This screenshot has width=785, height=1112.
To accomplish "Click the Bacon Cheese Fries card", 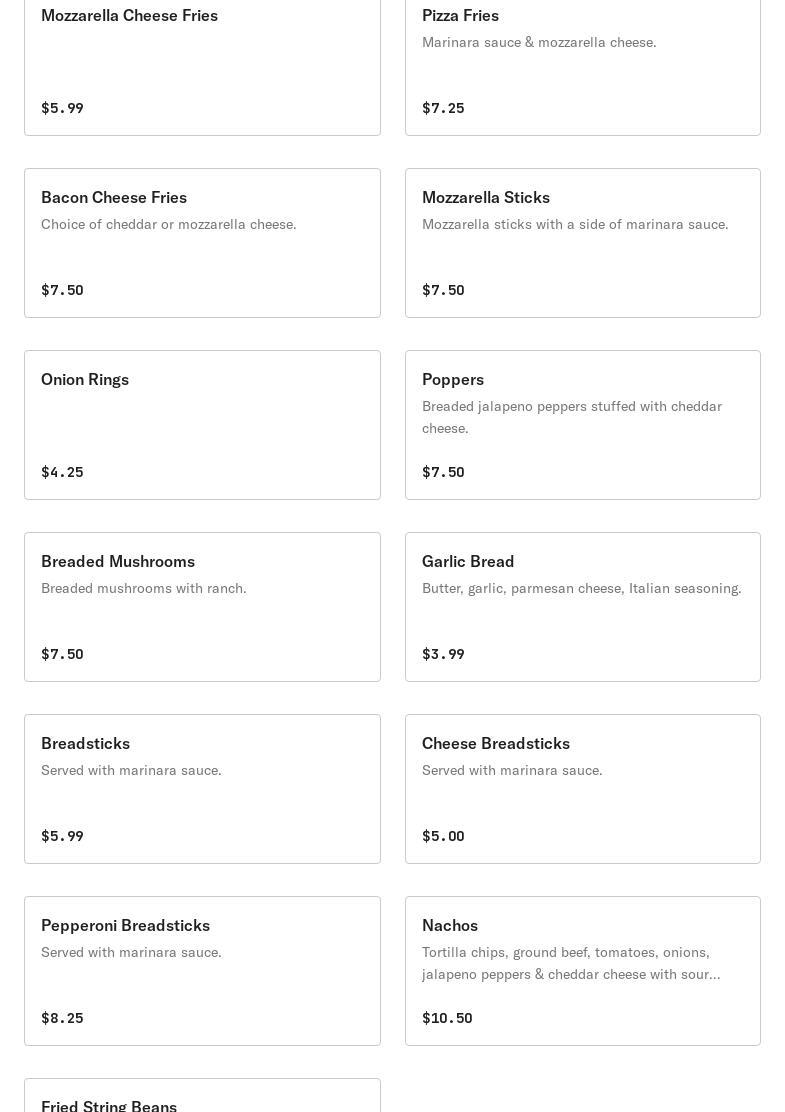I will click(x=202, y=243).
